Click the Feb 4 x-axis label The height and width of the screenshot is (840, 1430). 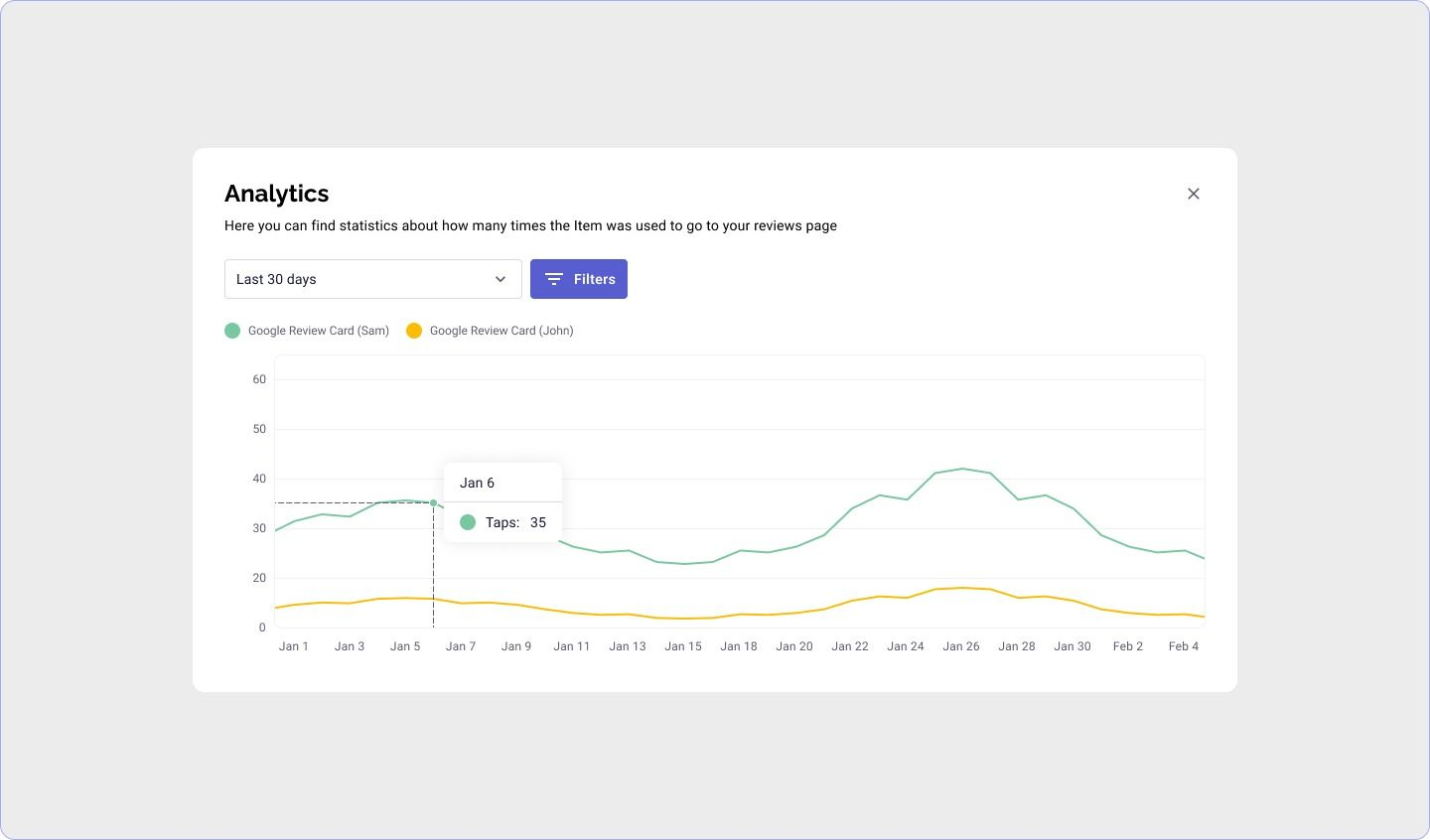(x=1183, y=646)
